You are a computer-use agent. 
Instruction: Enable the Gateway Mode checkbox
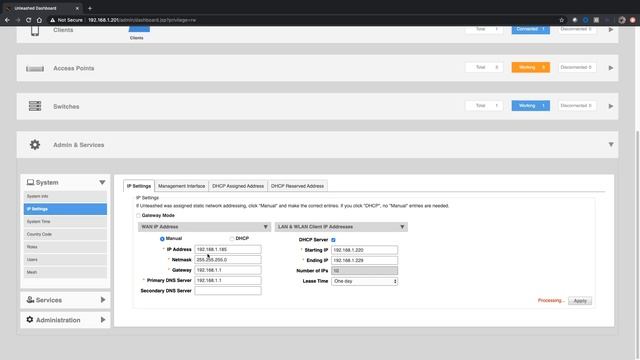138,216
